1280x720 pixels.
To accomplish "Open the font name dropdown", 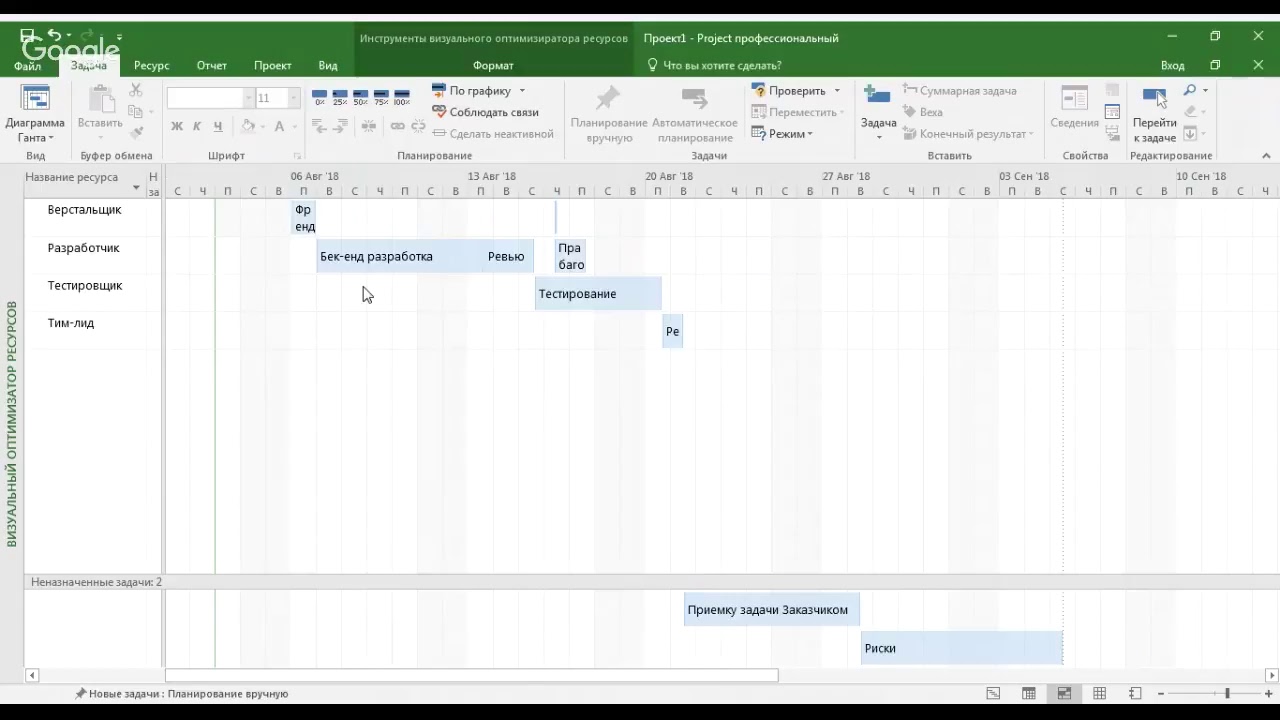I will [248, 98].
